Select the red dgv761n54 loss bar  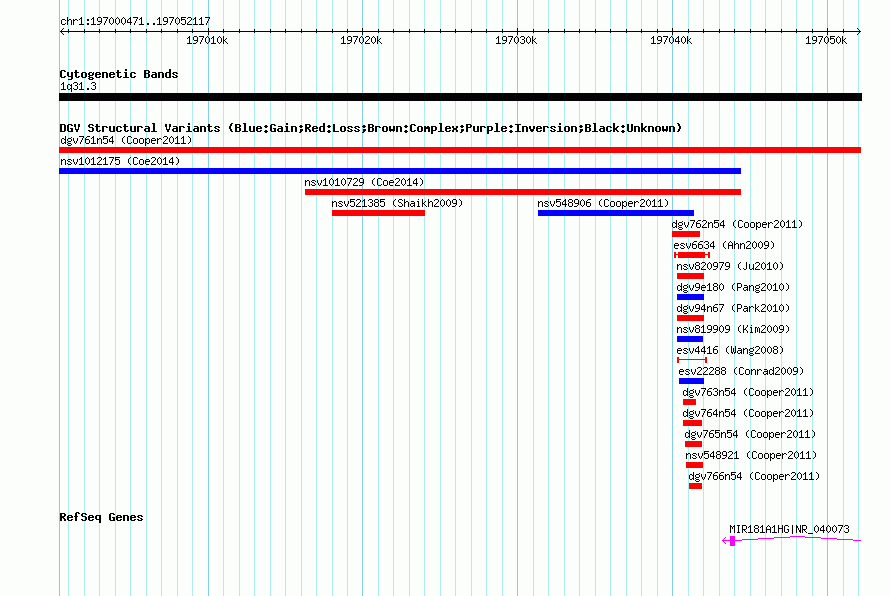460,150
